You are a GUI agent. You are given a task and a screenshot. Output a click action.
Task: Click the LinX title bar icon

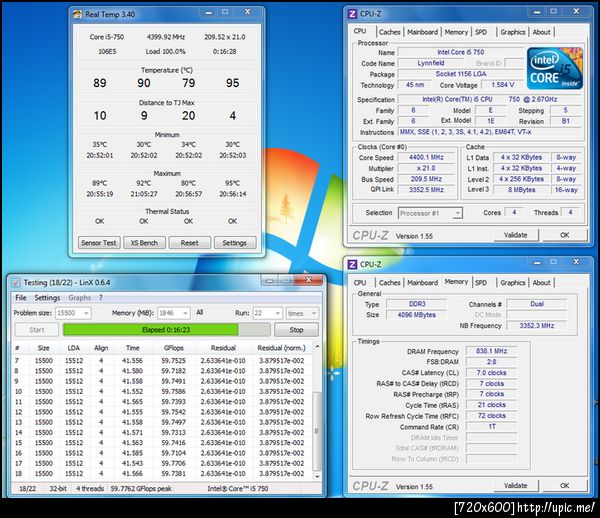coord(16,283)
